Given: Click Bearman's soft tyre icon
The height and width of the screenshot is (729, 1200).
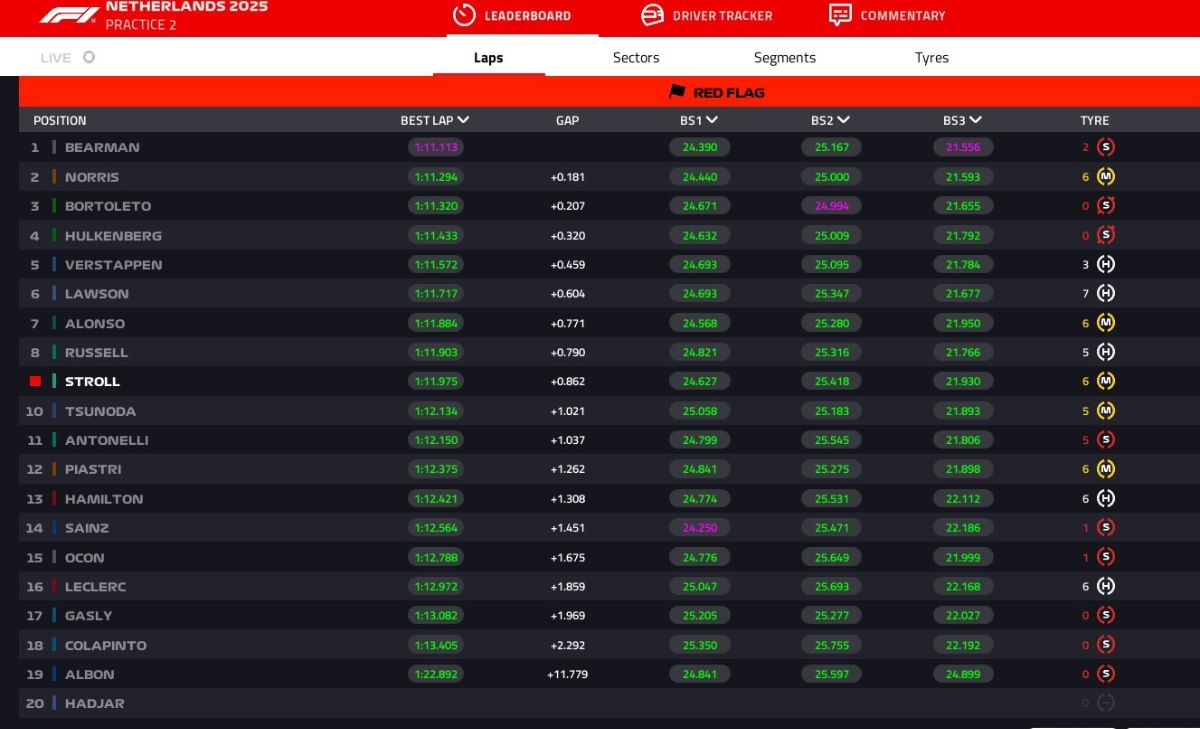Looking at the screenshot, I should coord(1105,147).
